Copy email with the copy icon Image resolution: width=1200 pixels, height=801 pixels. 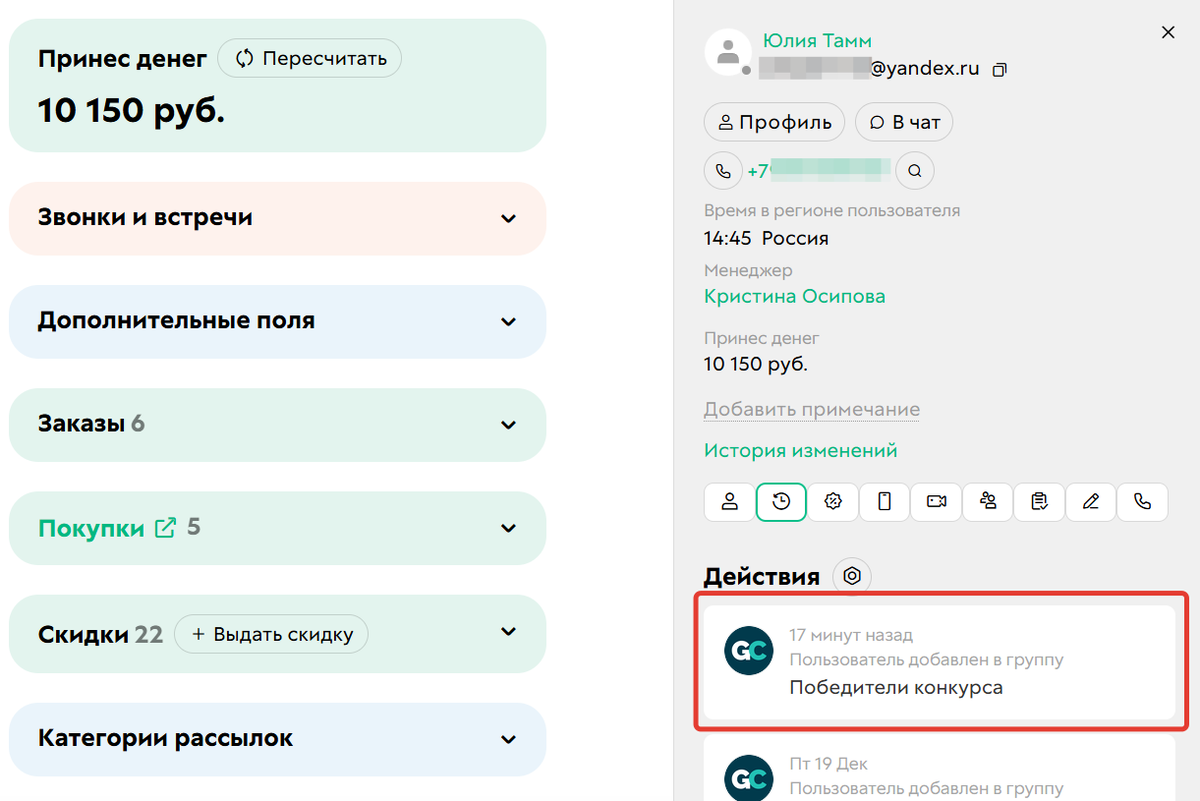point(998,70)
